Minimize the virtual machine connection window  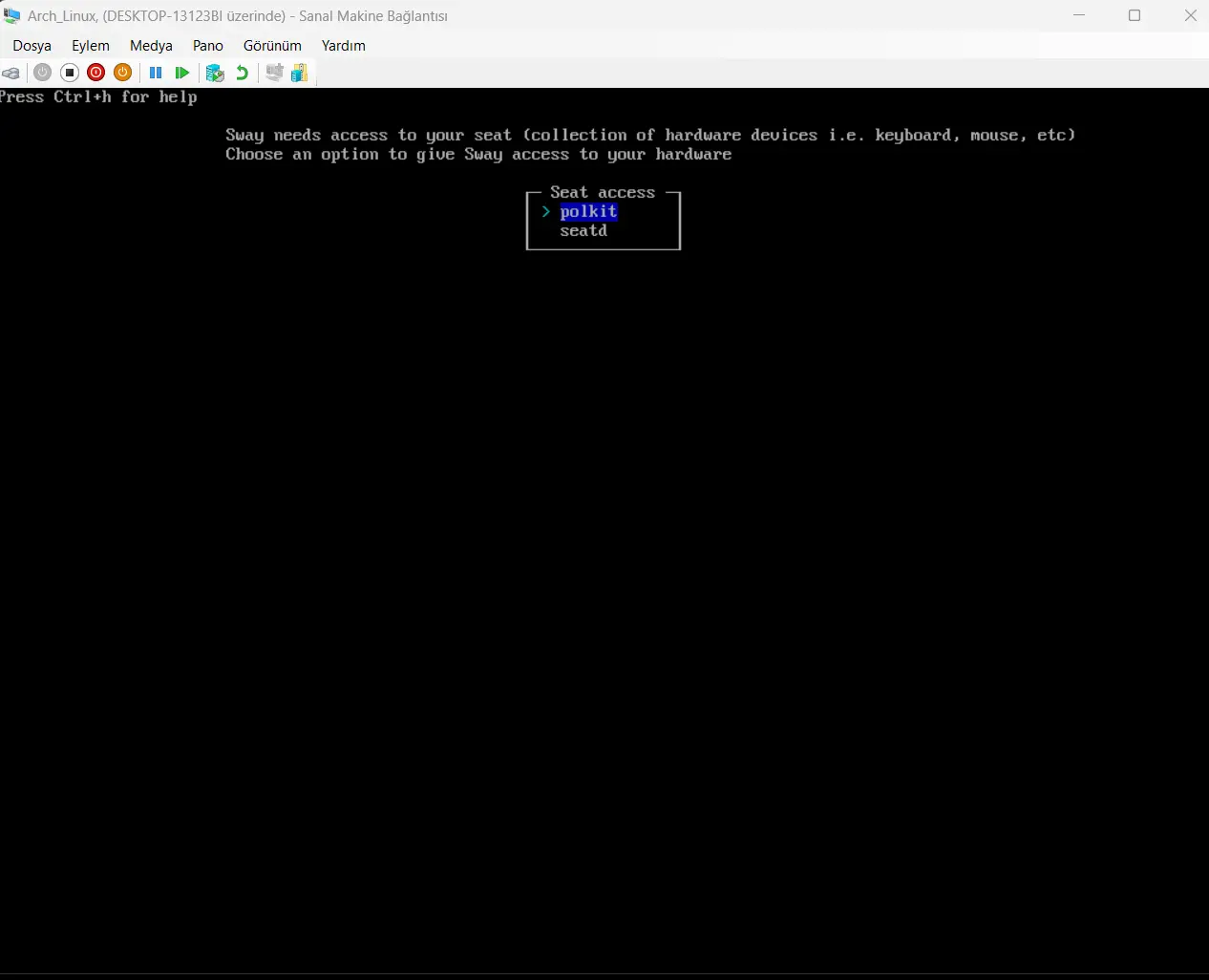(x=1079, y=15)
